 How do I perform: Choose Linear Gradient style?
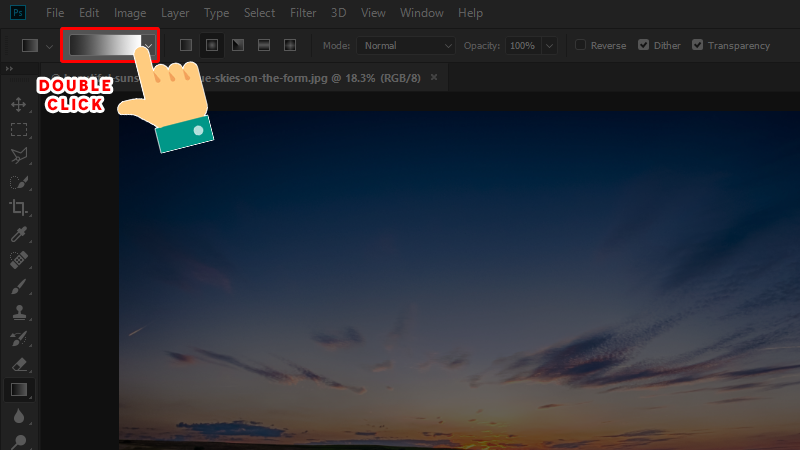point(186,45)
